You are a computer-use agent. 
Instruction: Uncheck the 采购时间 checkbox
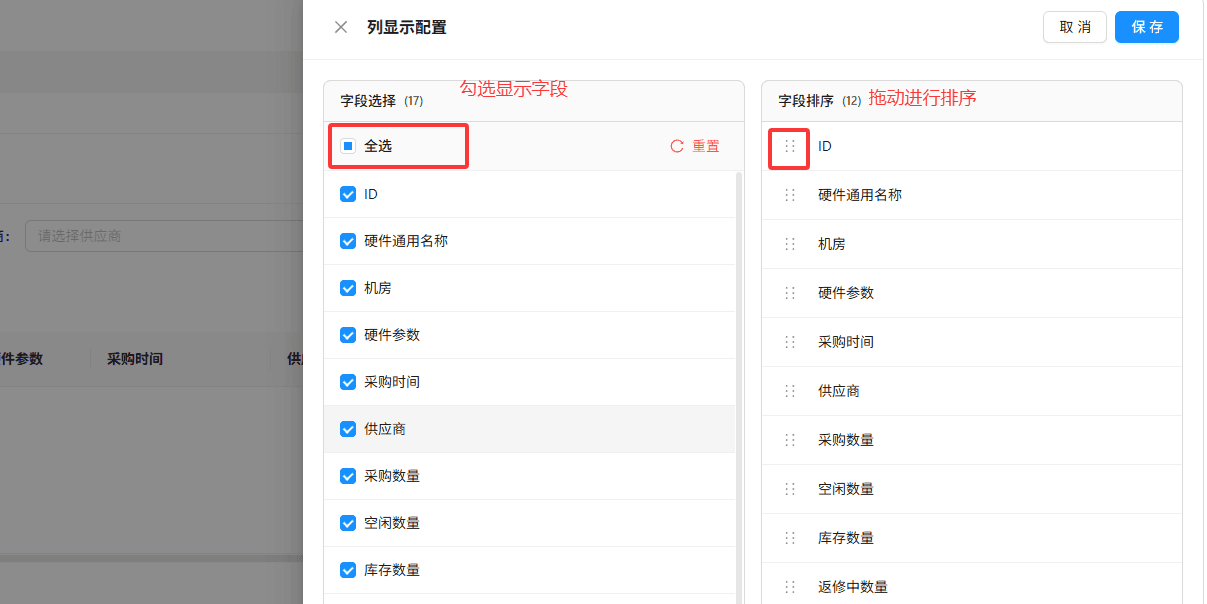click(x=348, y=382)
